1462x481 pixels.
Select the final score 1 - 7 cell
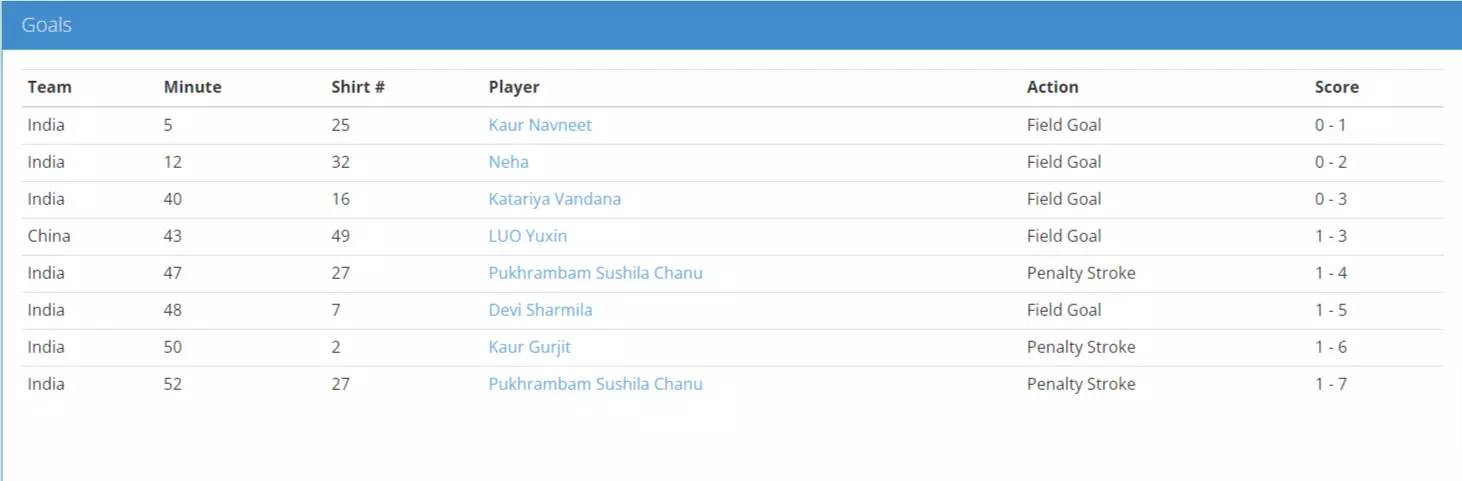click(x=1330, y=384)
